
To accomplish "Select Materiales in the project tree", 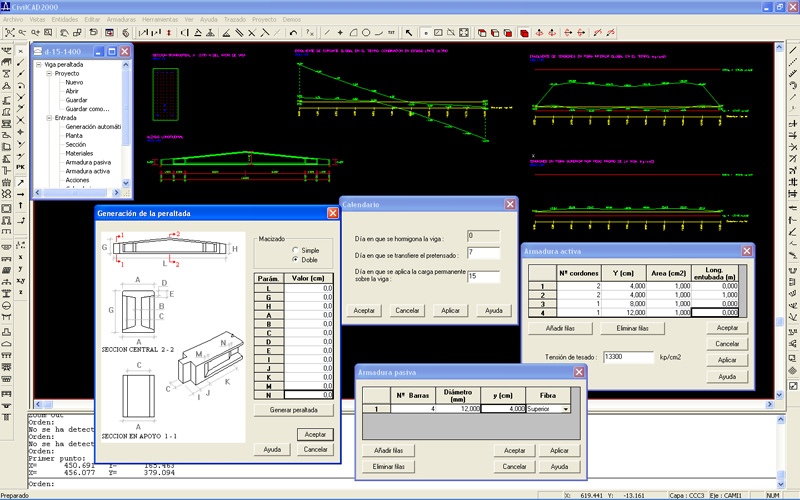I will pyautogui.click(x=80, y=153).
